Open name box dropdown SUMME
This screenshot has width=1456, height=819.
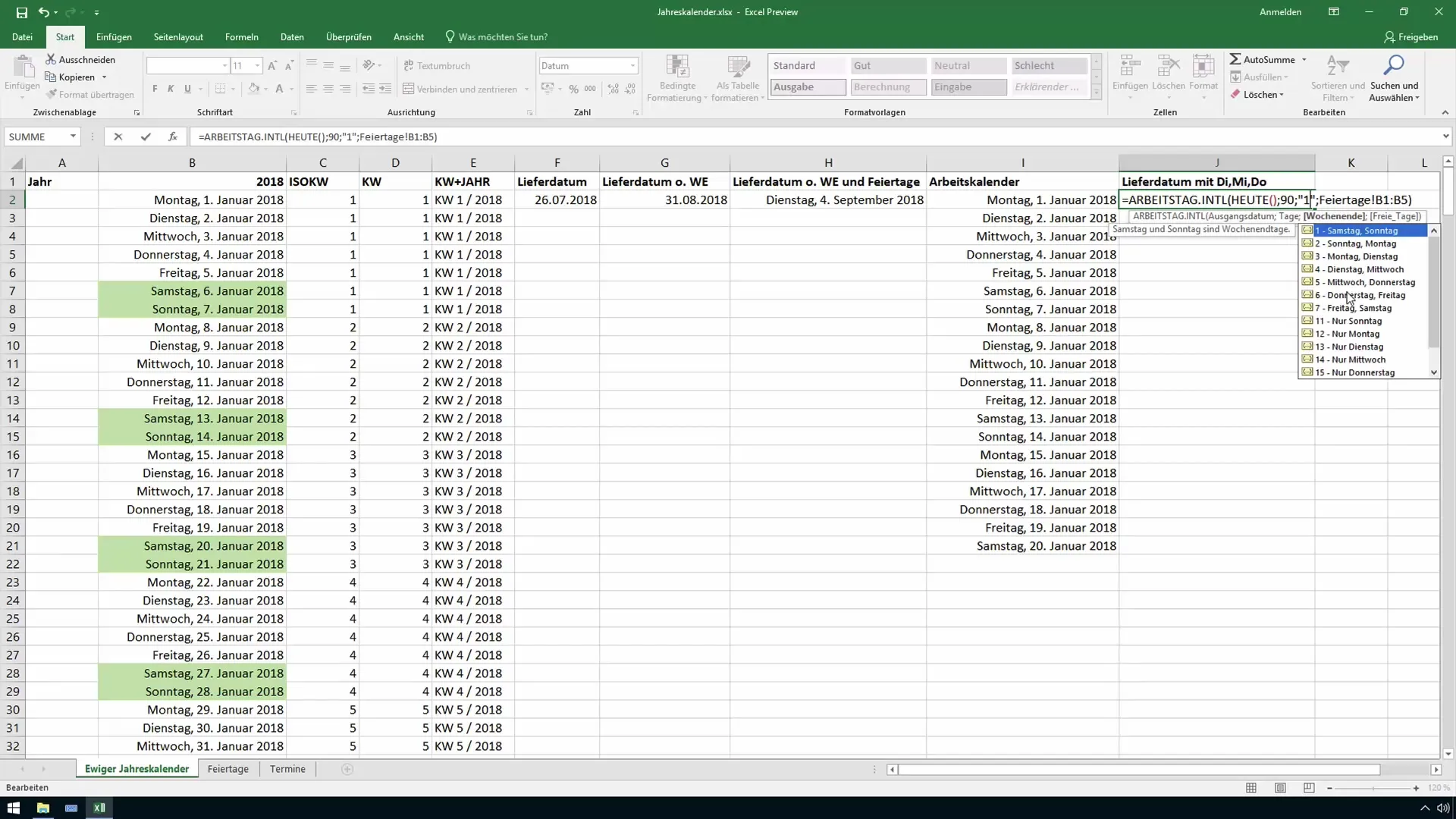point(73,137)
